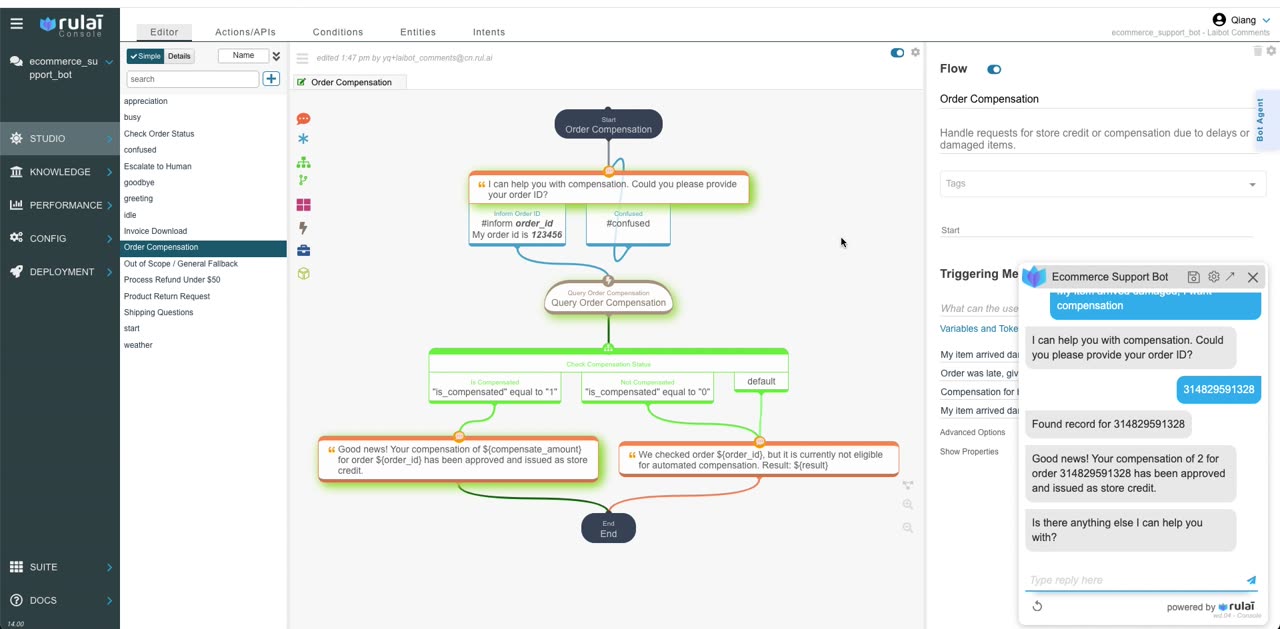This screenshot has height=629, width=1280.
Task: Expand the ecommerce_support_bot selector
Action: (109, 62)
